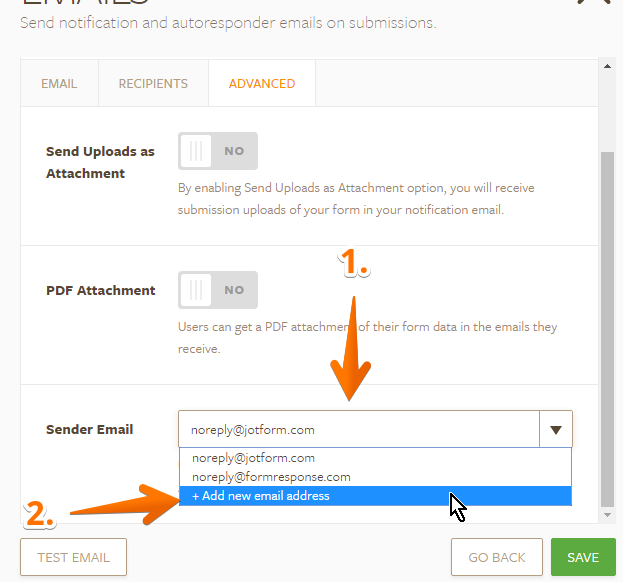The width and height of the screenshot is (623, 582).
Task: Switch to the EMAIL tab
Action: [59, 84]
